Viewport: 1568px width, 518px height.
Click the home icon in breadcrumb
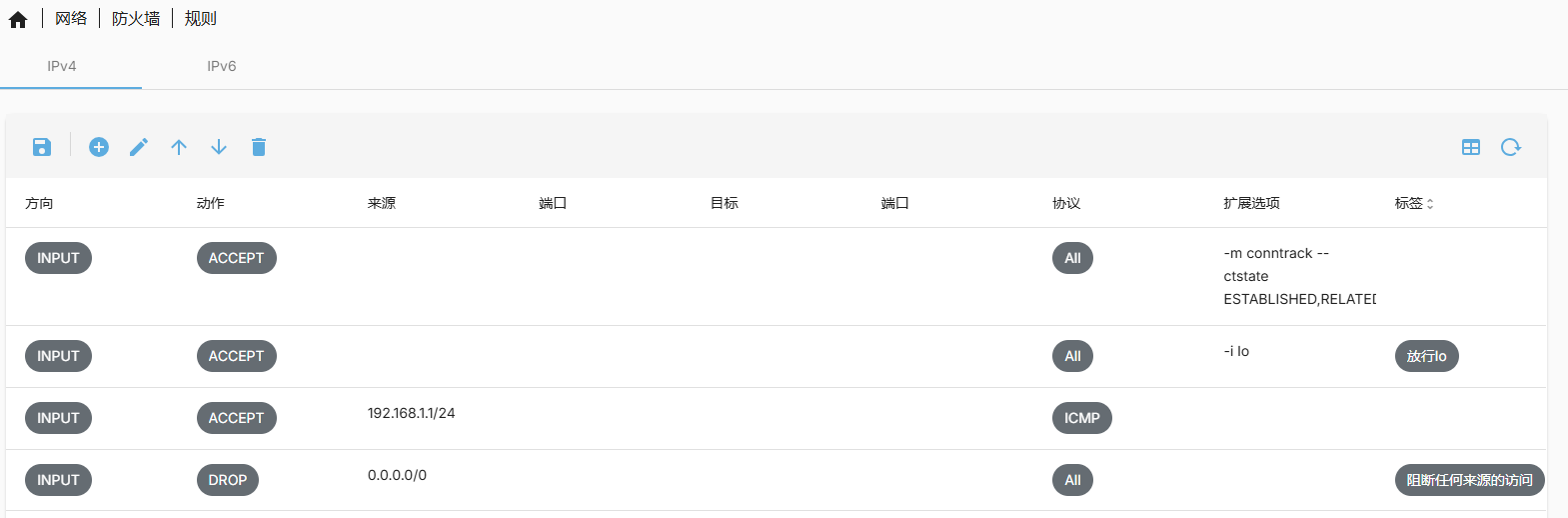coord(18,19)
